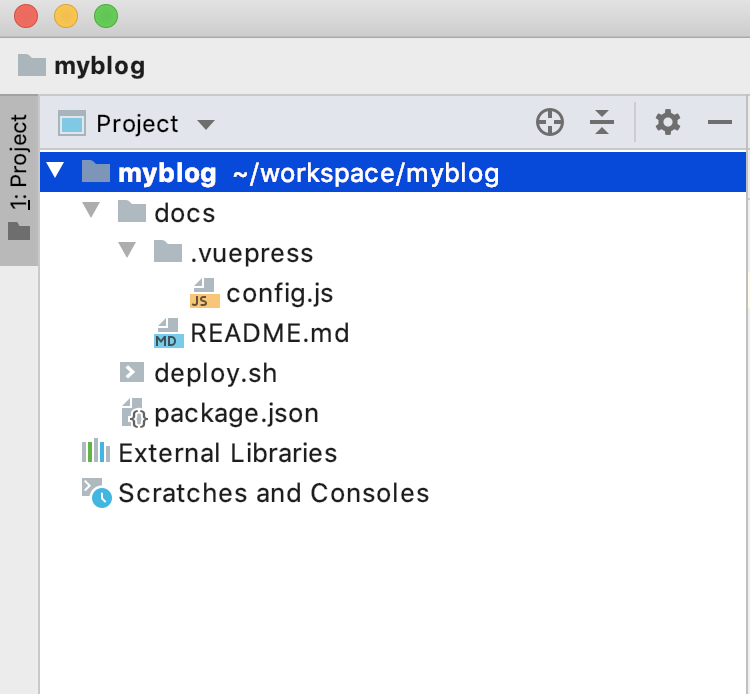The width and height of the screenshot is (750, 694).
Task: Collapse all tree nodes icon
Action: pyautogui.click(x=602, y=122)
